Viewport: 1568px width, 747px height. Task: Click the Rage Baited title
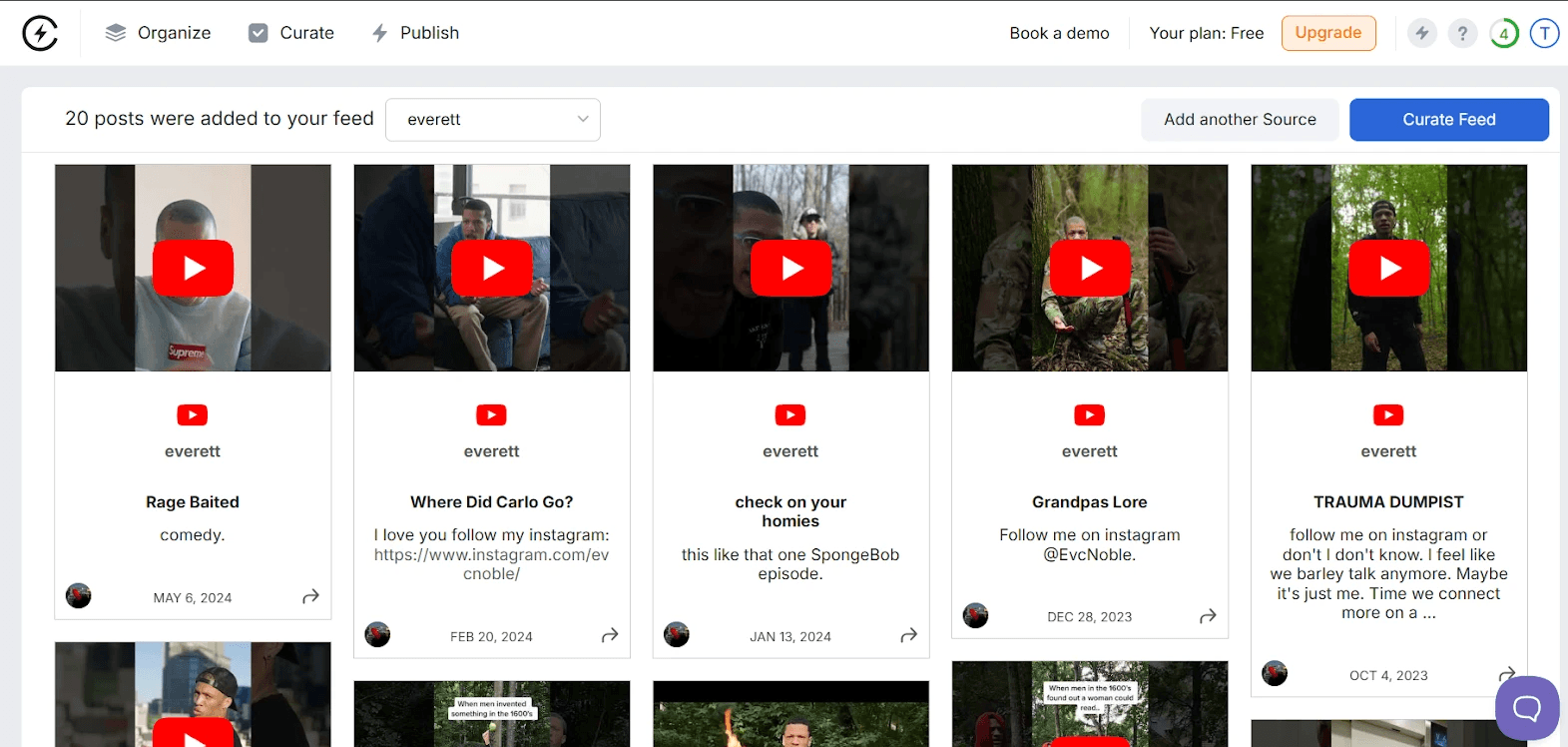point(193,502)
